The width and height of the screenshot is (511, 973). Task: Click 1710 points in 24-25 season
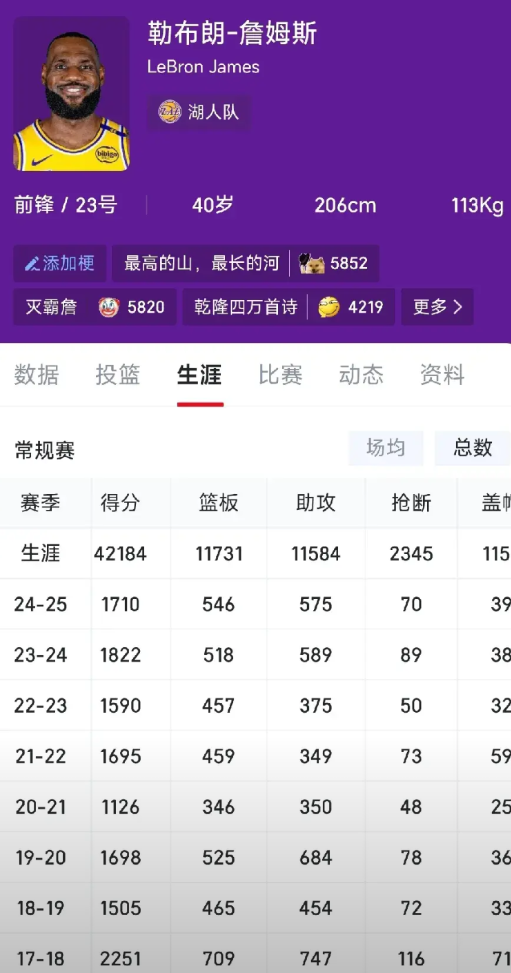coord(120,604)
